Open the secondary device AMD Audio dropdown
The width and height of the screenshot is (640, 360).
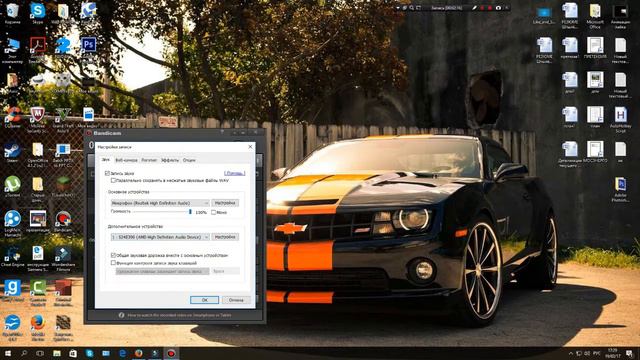160,237
